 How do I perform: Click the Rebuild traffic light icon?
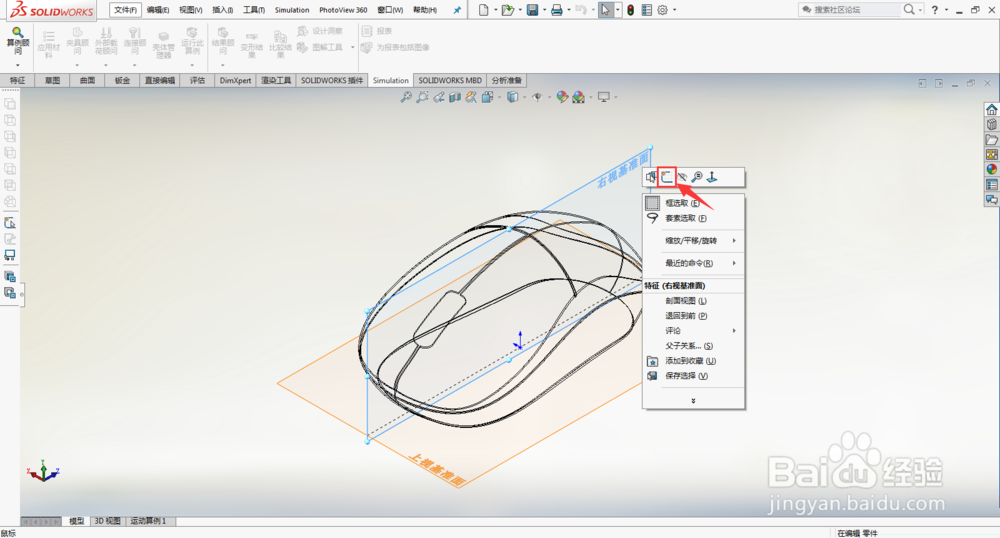(x=631, y=10)
